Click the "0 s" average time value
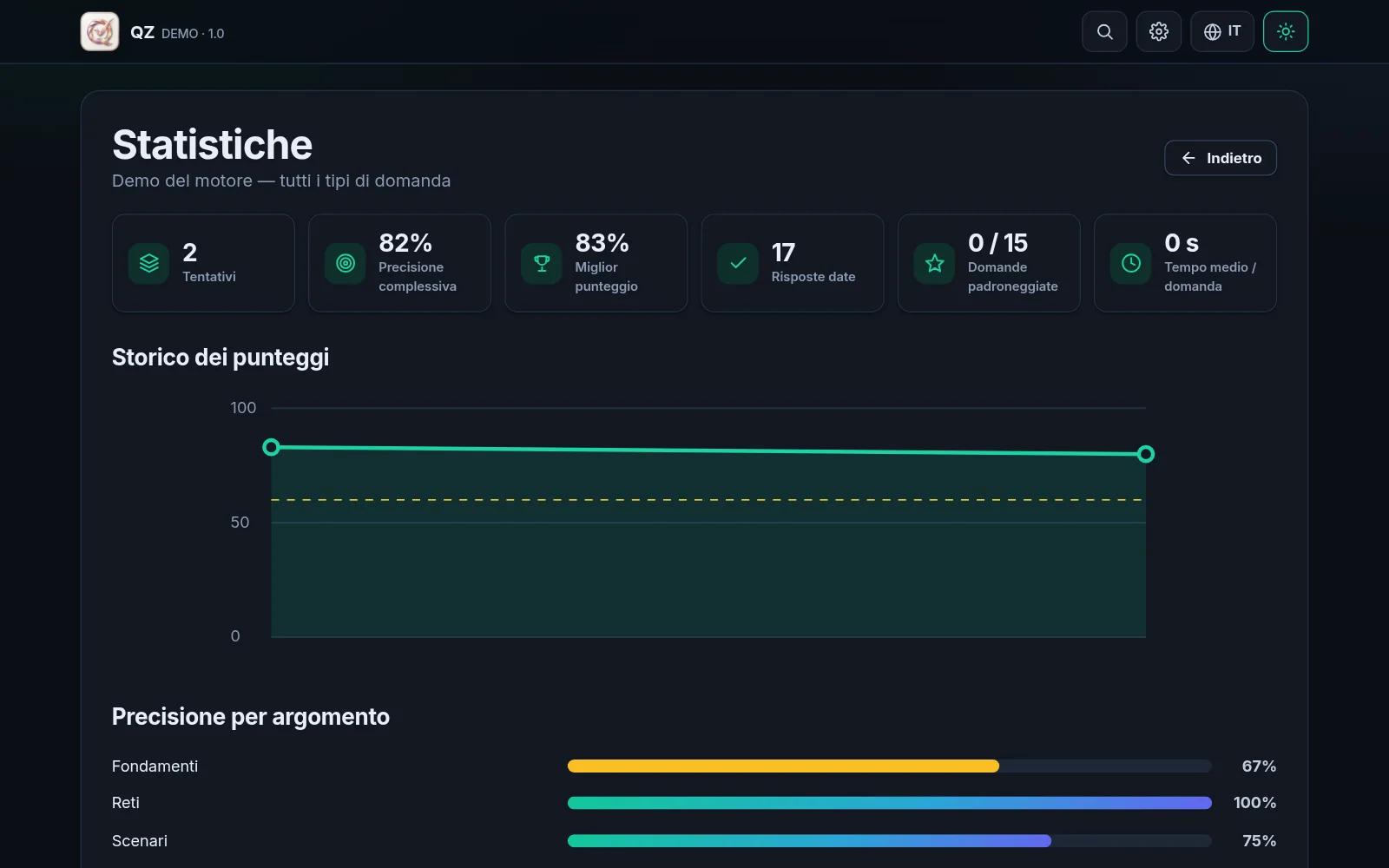 pyautogui.click(x=1182, y=243)
